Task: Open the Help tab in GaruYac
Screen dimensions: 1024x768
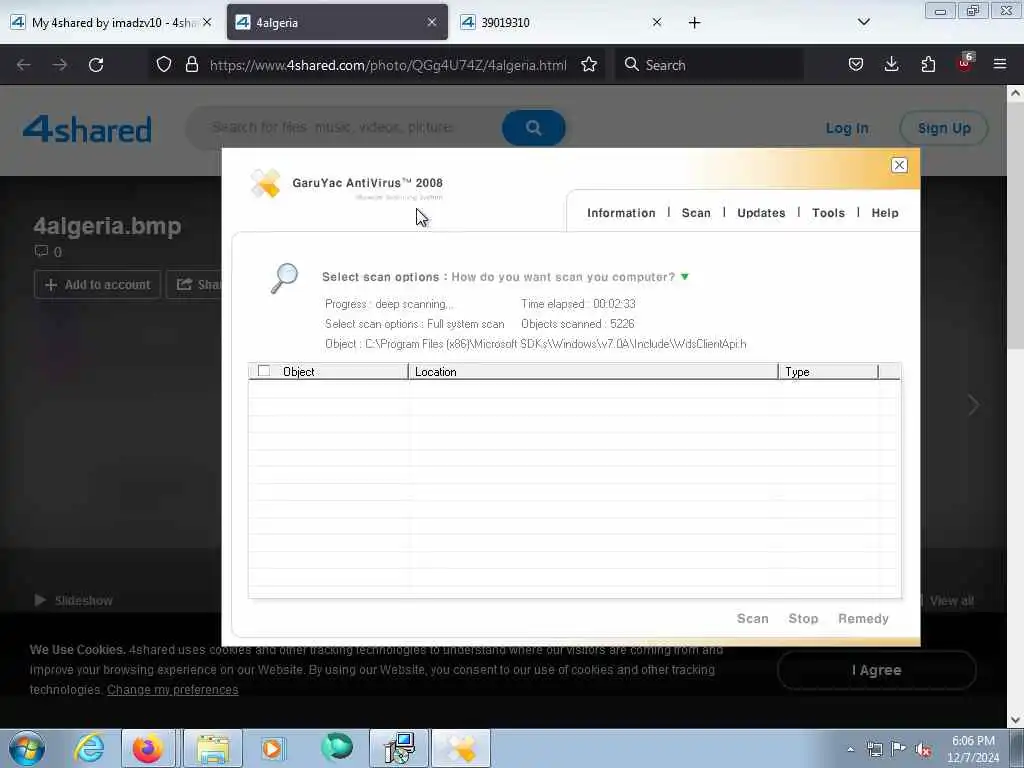Action: coord(885,213)
